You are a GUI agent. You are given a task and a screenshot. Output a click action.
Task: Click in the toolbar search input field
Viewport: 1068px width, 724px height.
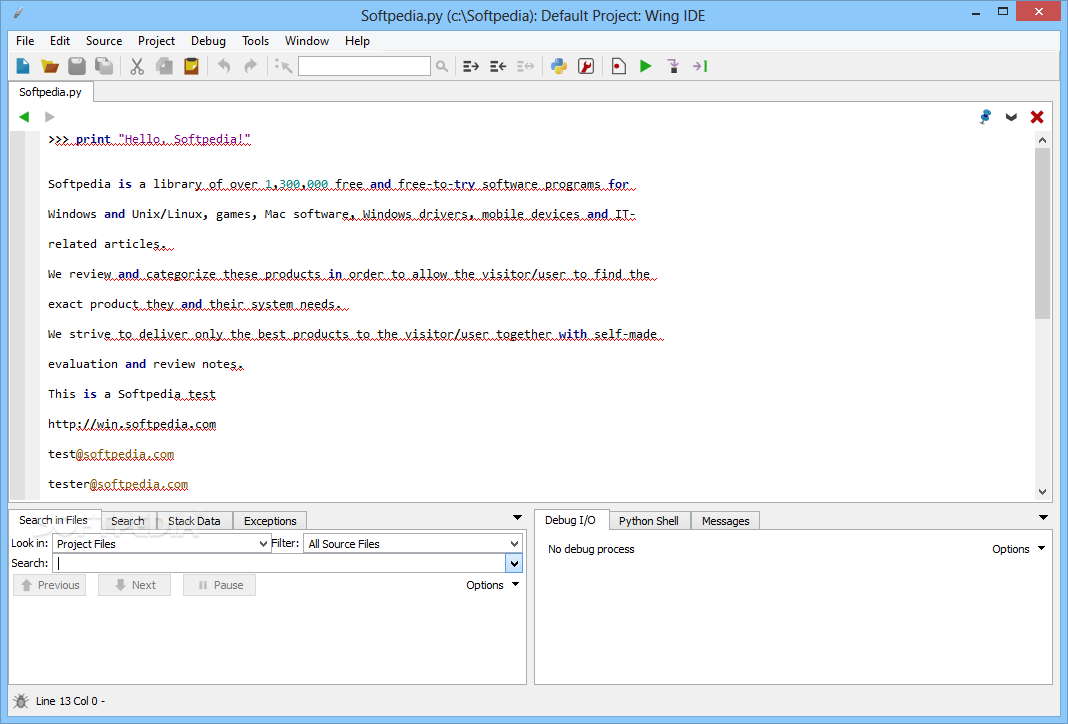[364, 66]
